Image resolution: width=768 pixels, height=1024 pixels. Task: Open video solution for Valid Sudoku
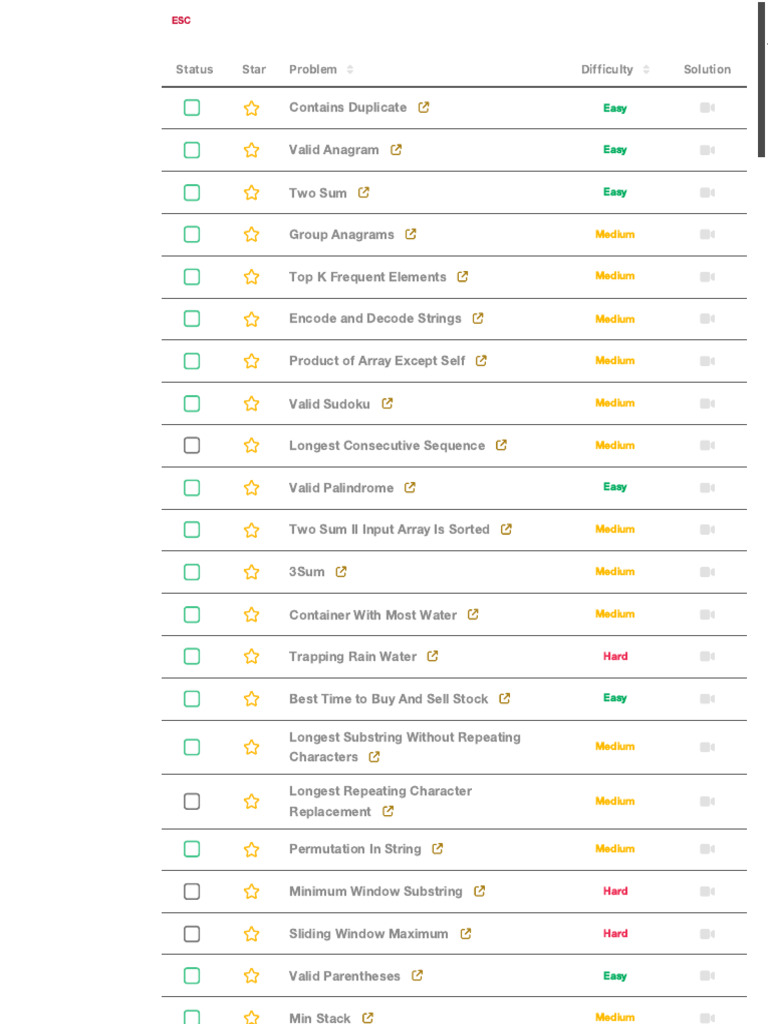coord(707,404)
